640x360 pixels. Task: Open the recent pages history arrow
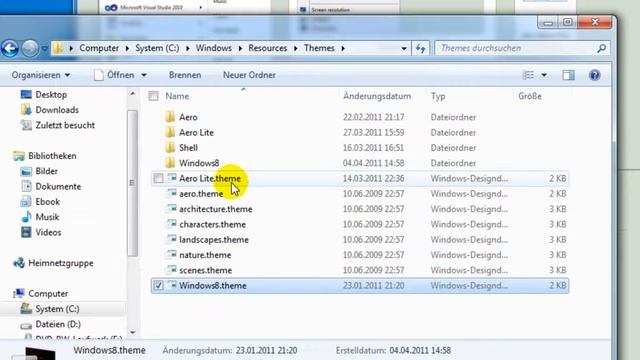(x=44, y=49)
